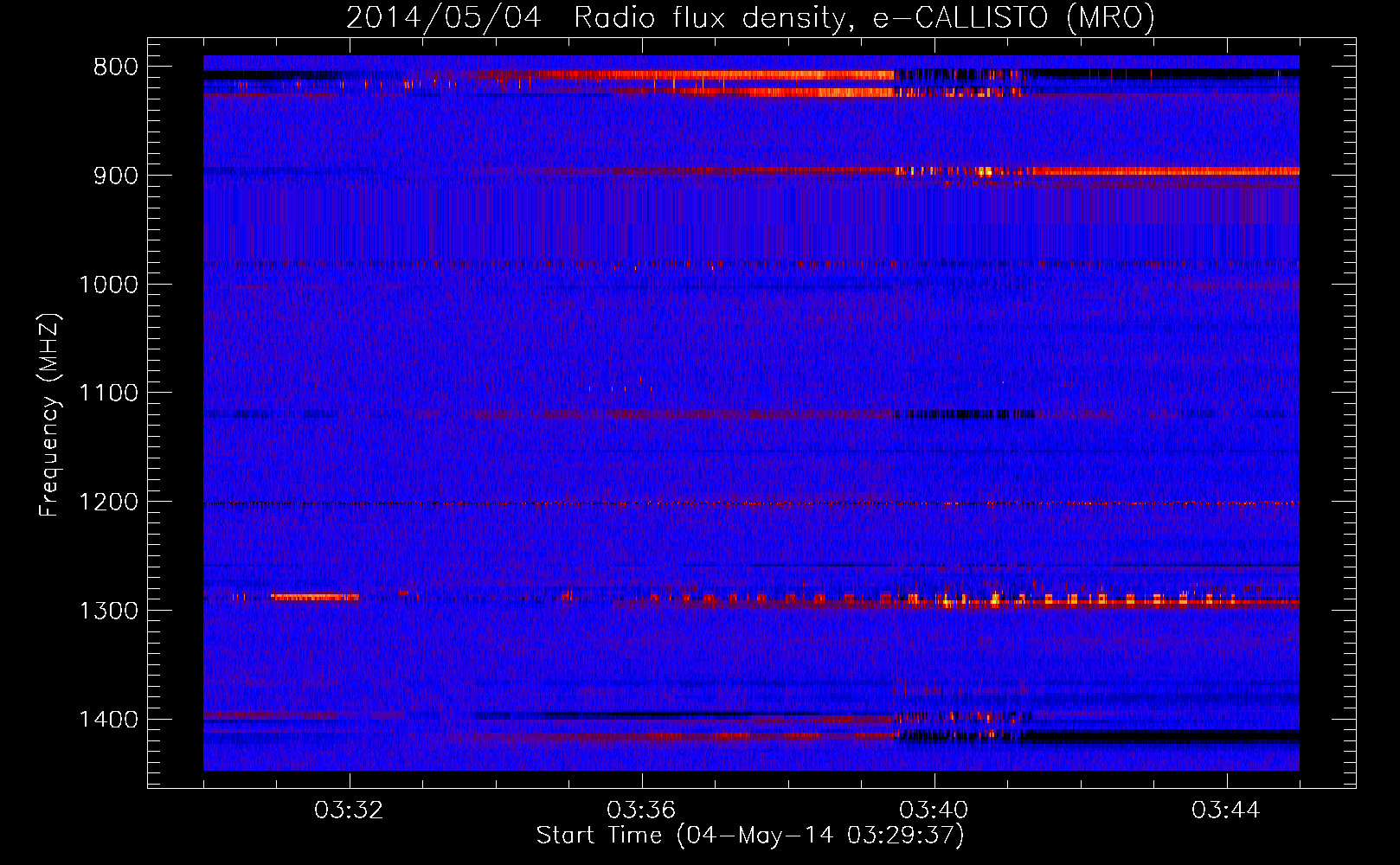Viewport: 1400px width, 865px height.
Task: Click the 03:32 time tick label
Action: pyautogui.click(x=349, y=811)
